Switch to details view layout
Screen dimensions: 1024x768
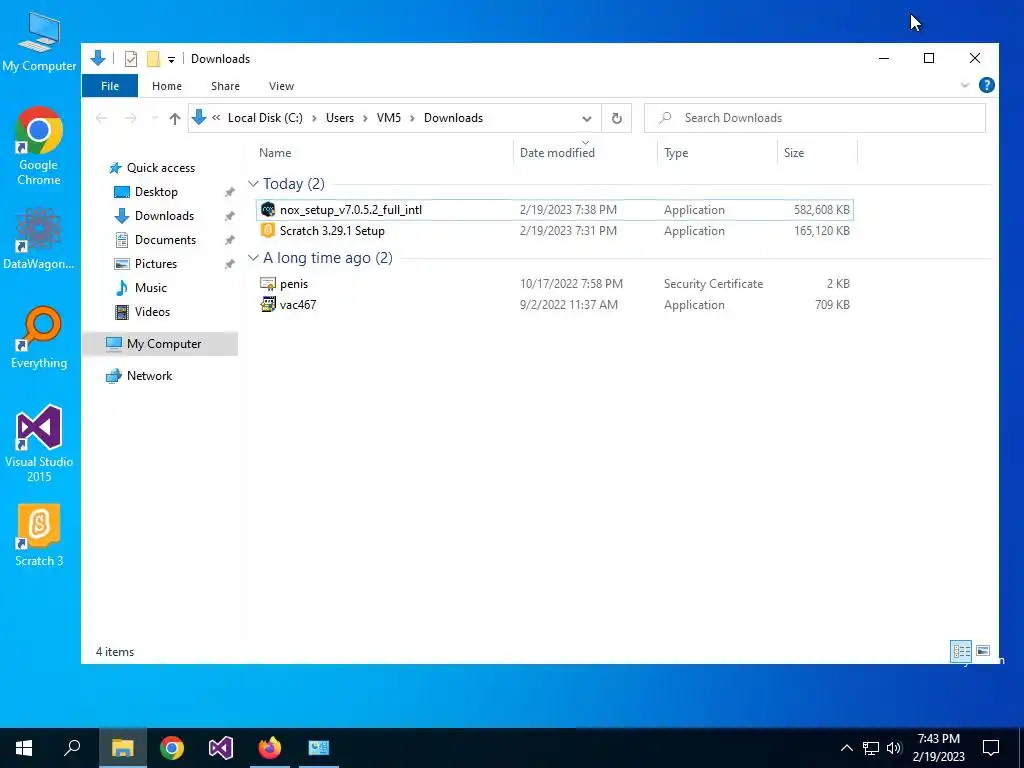coord(961,650)
